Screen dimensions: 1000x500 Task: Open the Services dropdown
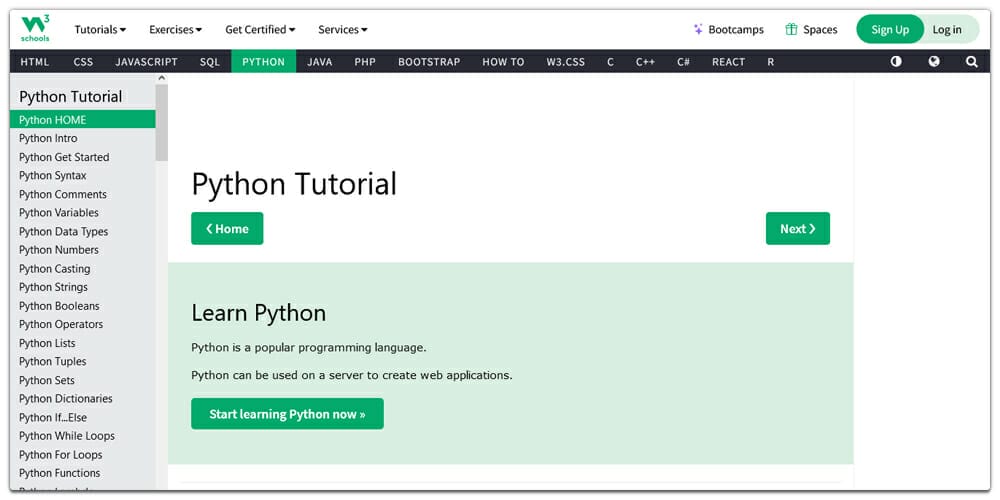(x=343, y=29)
